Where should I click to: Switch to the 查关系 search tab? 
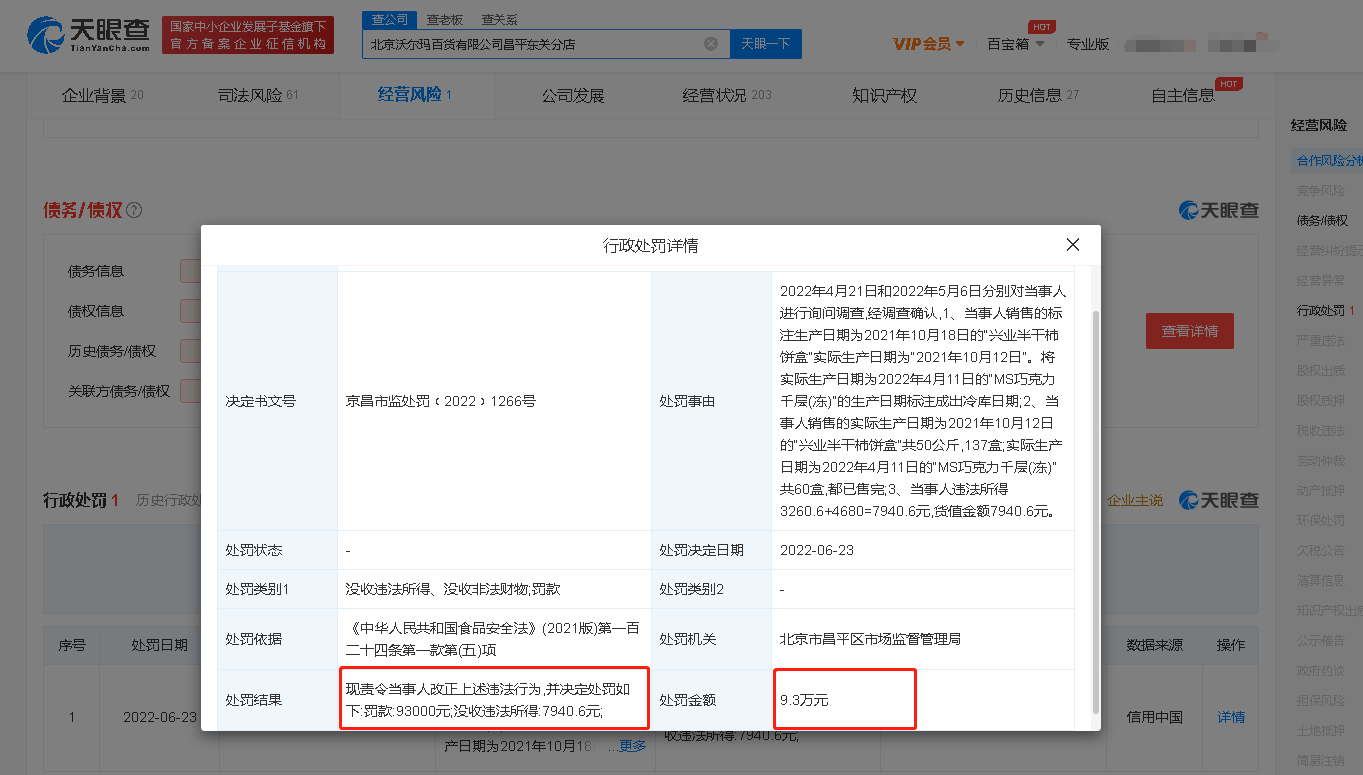499,19
